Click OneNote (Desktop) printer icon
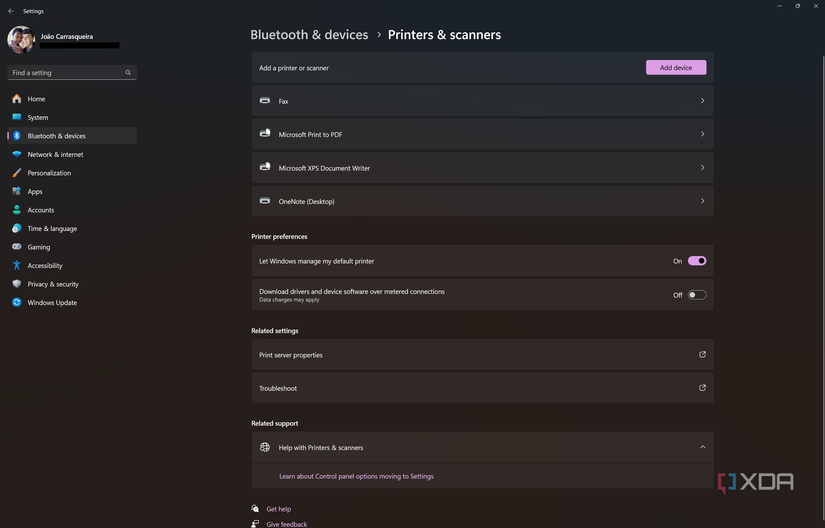The image size is (825, 528). 265,201
